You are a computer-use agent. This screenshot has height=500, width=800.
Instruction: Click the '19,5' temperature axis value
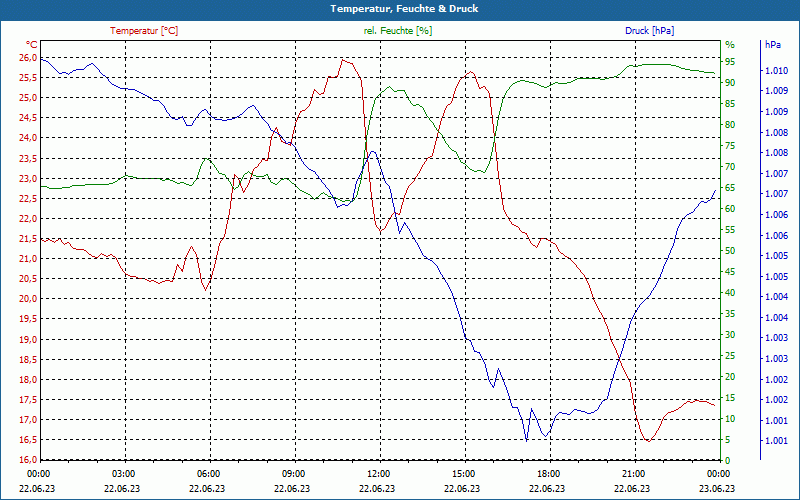(28, 319)
